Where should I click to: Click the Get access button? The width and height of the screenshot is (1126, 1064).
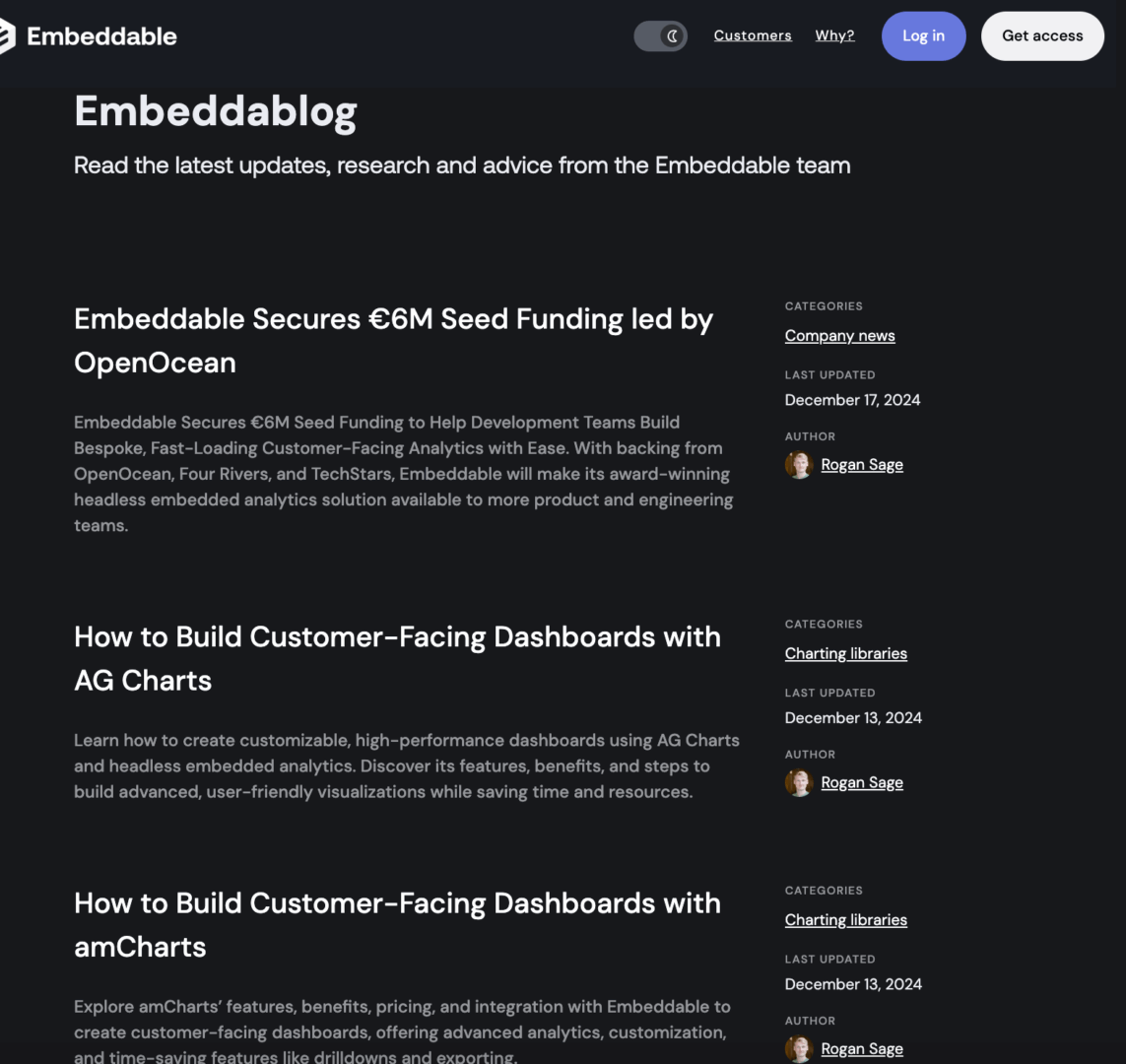(x=1042, y=35)
